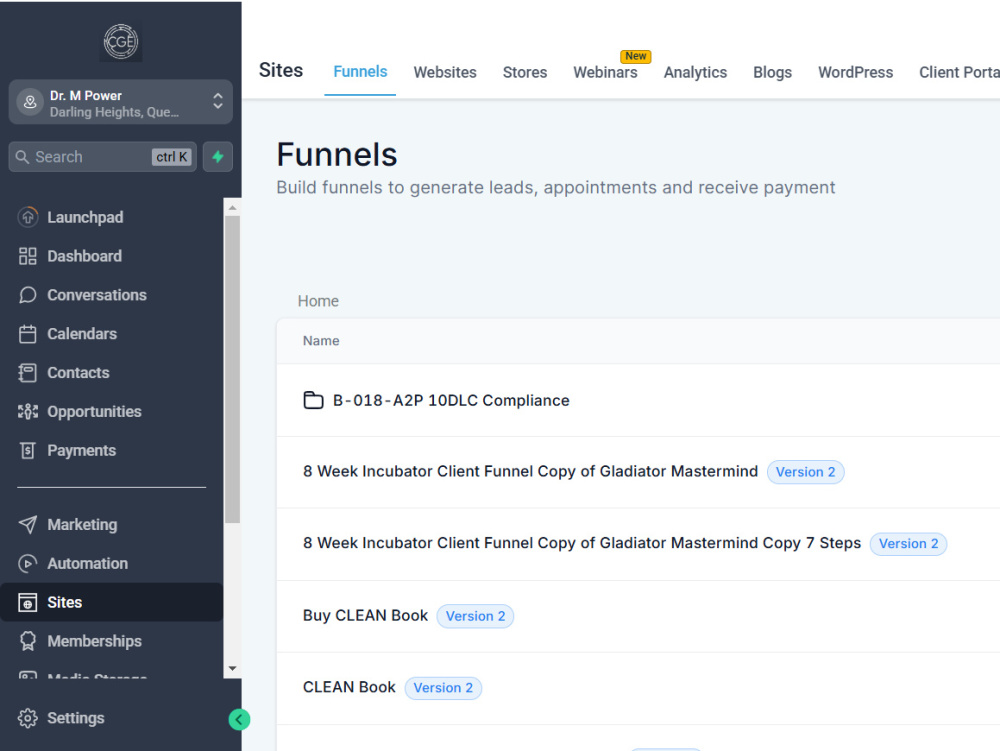Click the Memberships badge icon

[27, 641]
